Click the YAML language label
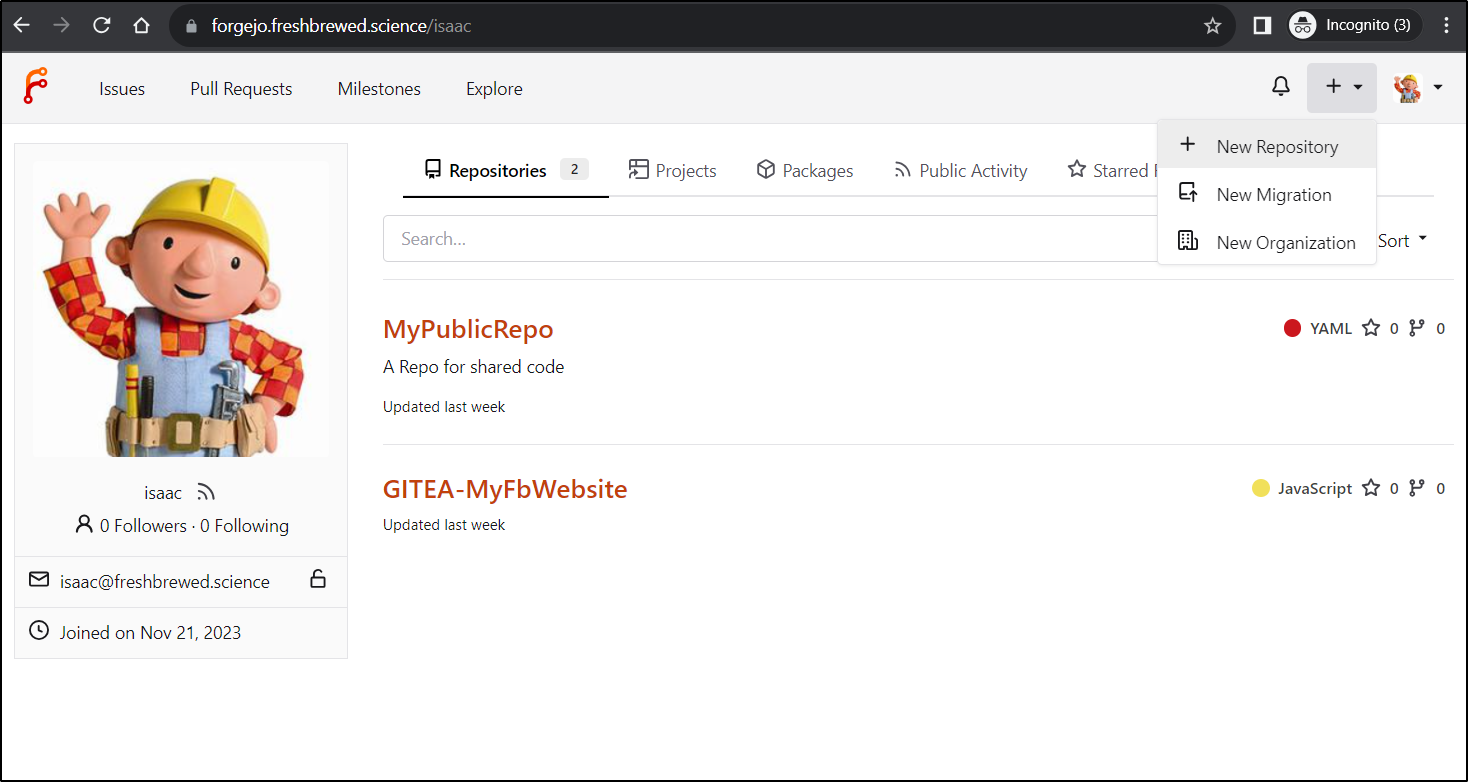Screen dimensions: 1468x782 (x=1331, y=328)
